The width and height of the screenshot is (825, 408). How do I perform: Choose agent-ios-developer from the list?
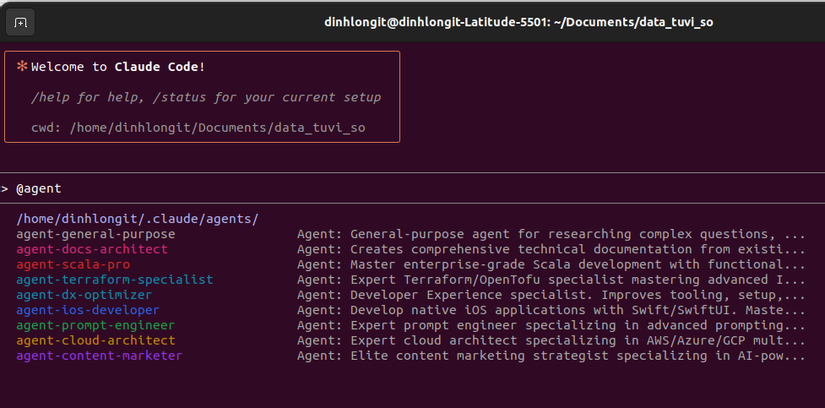tap(88, 310)
